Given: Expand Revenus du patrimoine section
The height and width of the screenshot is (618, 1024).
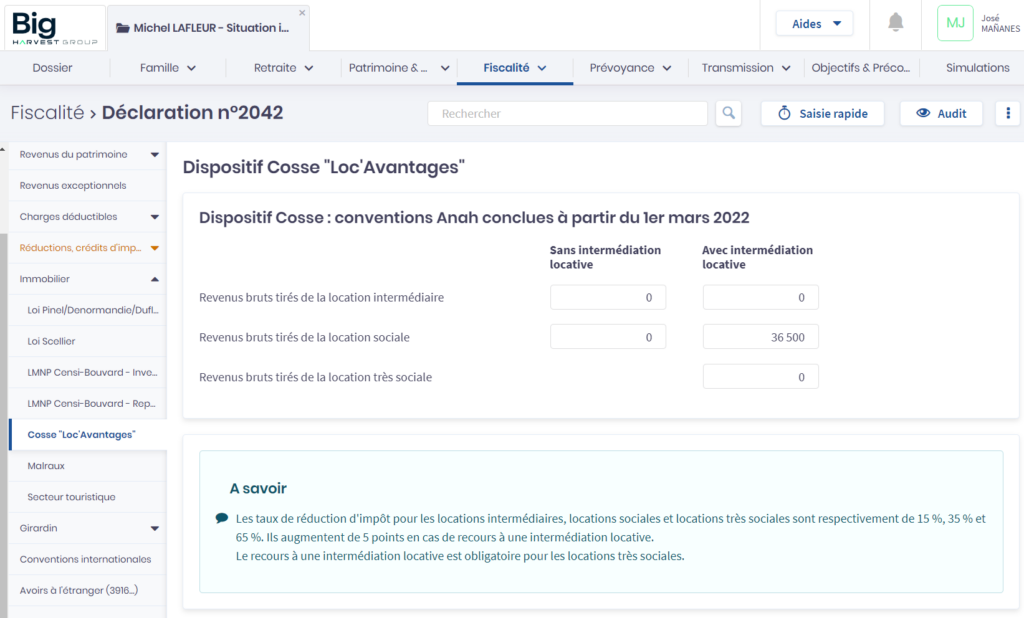Looking at the screenshot, I should coord(154,155).
